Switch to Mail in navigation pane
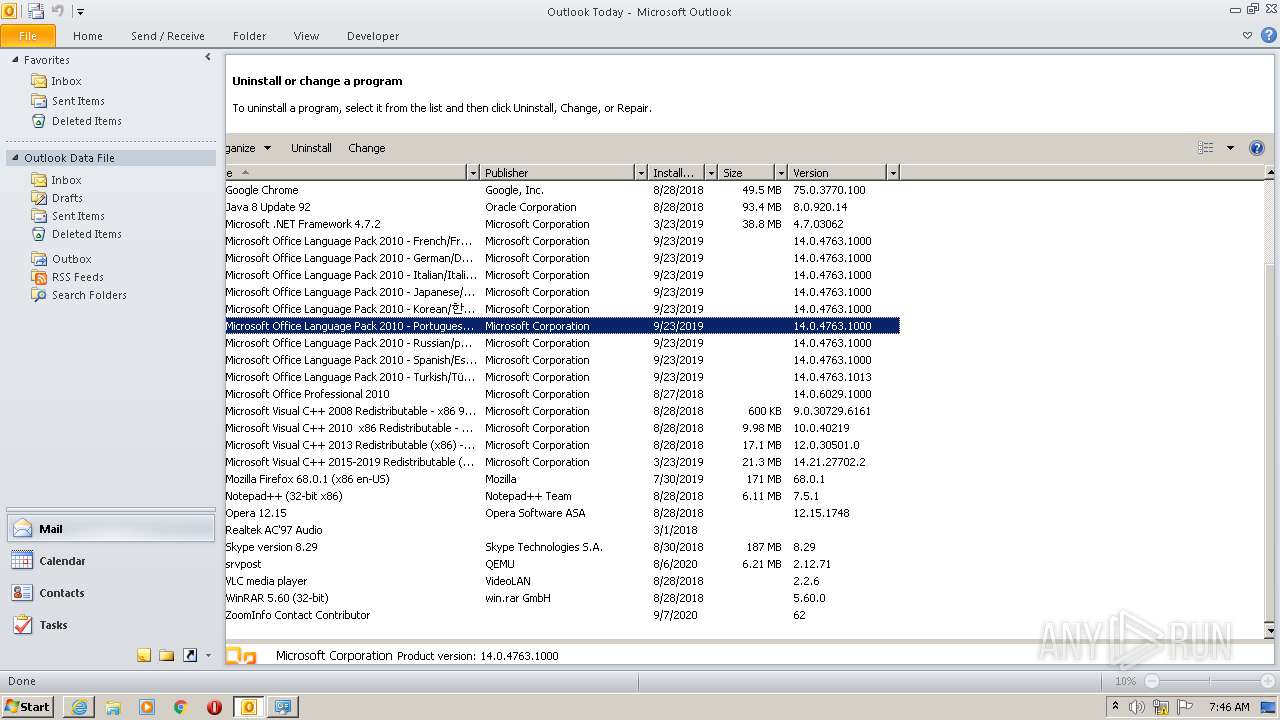1280x720 pixels. point(110,529)
